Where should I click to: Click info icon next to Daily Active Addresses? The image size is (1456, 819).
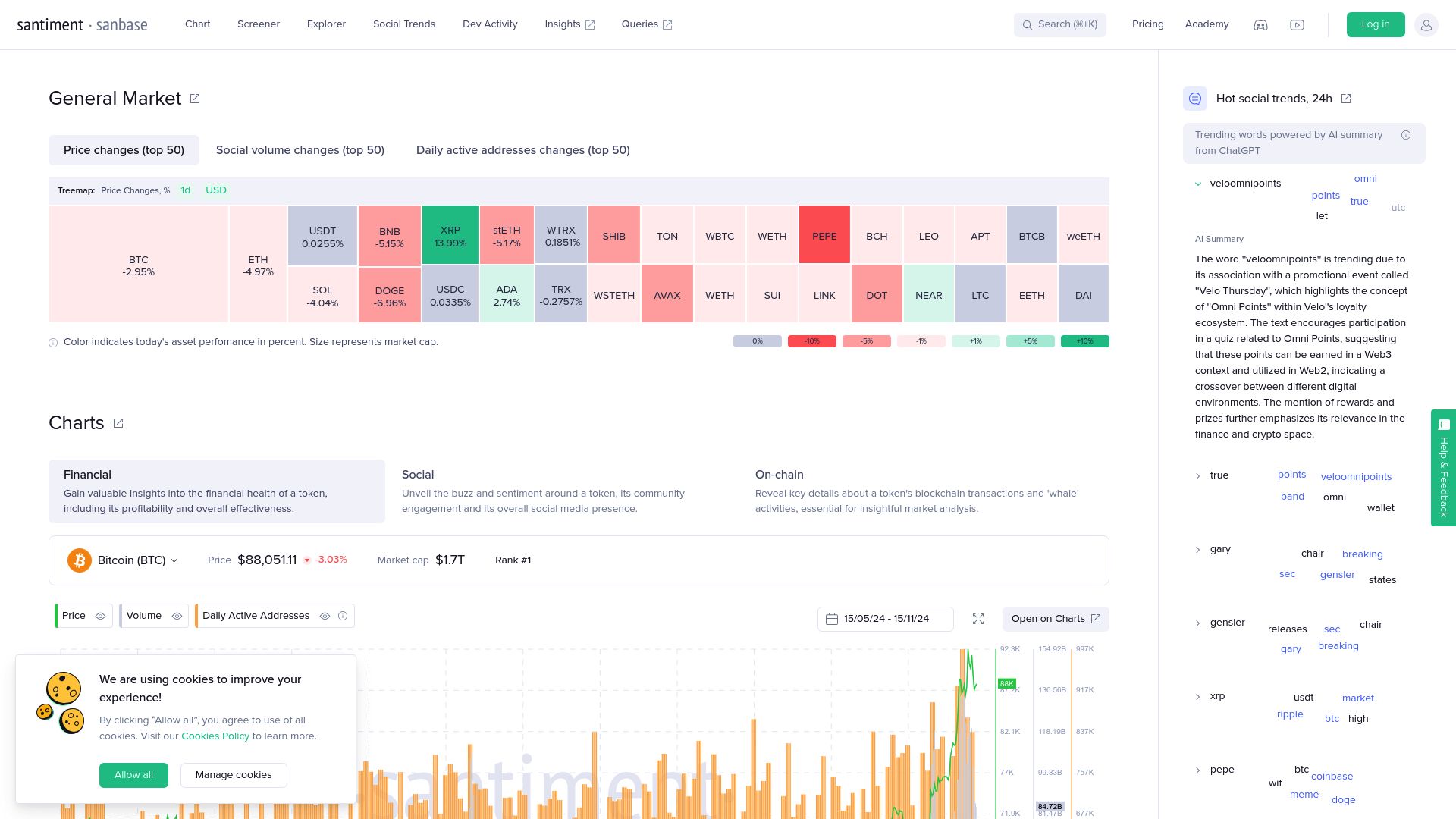pos(343,616)
